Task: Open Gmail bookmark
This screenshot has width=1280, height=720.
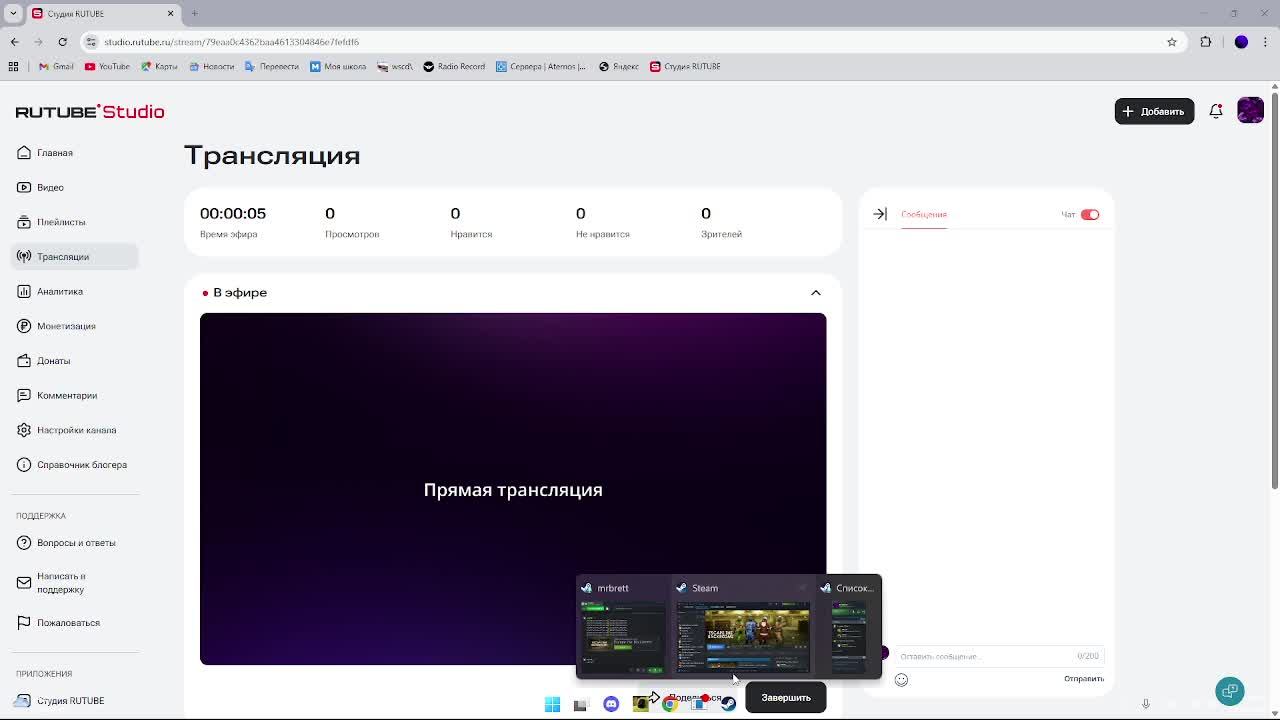Action: click(x=56, y=66)
